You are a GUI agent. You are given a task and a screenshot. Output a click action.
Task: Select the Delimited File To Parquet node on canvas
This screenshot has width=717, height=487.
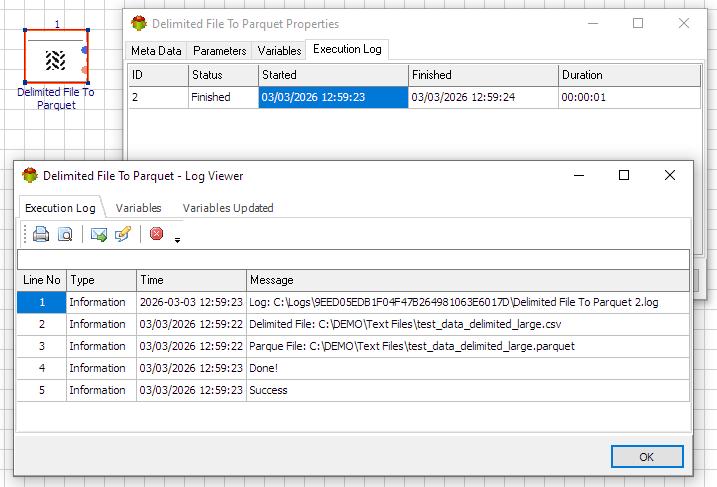[x=56, y=57]
